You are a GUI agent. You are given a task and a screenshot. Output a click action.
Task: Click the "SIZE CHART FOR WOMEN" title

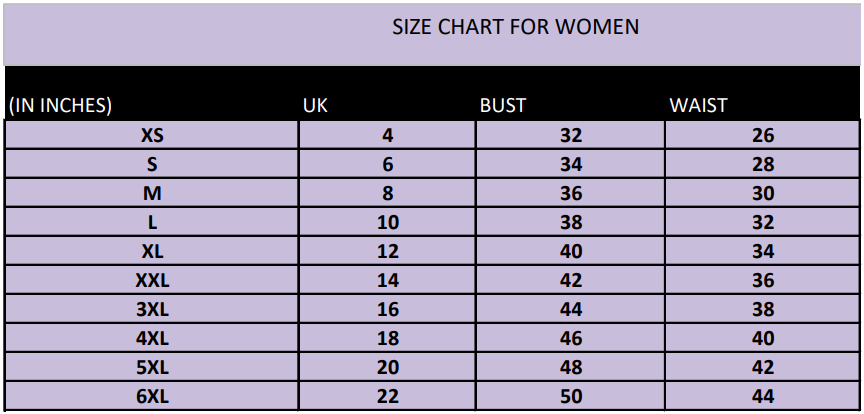click(x=515, y=27)
